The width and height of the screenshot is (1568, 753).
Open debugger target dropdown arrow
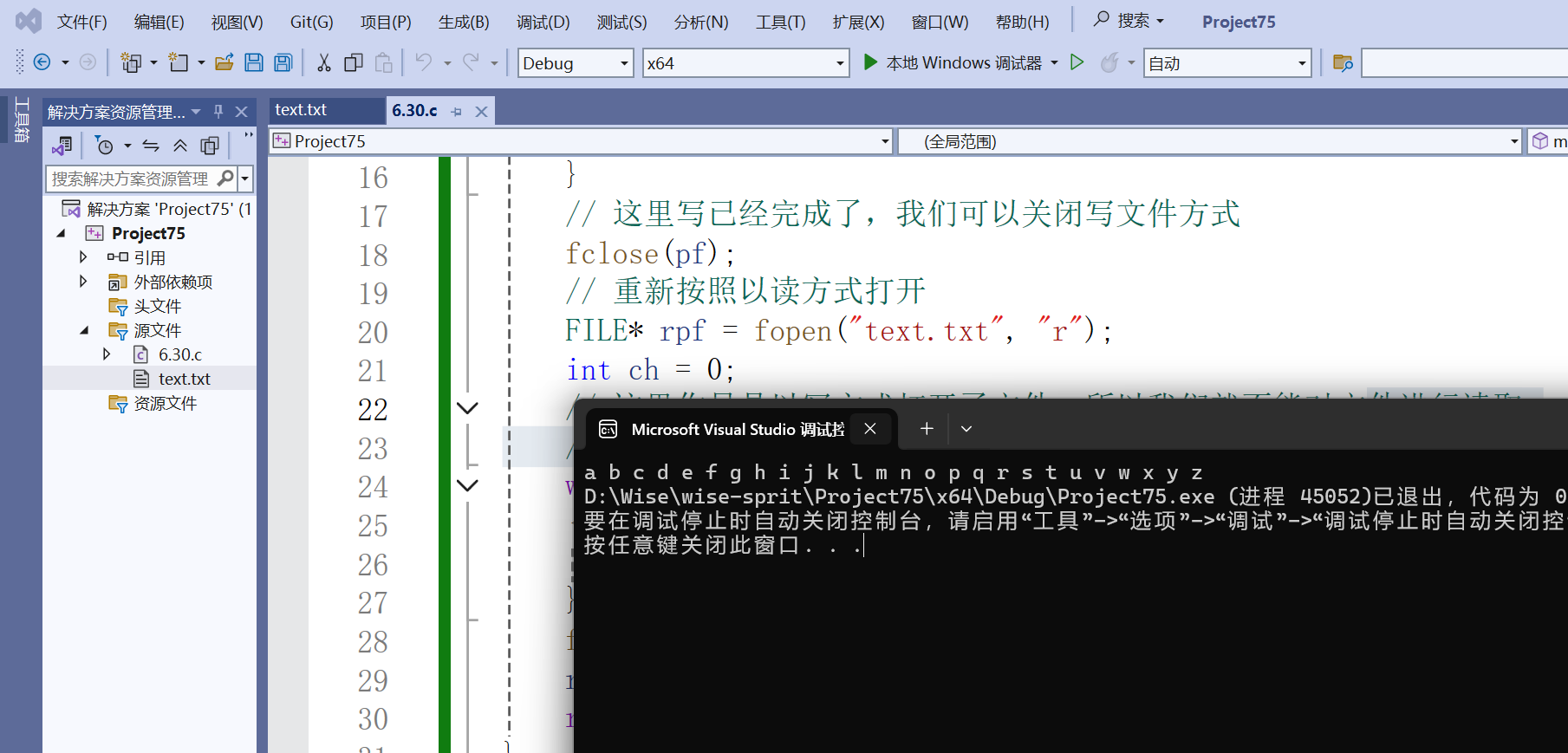(x=1054, y=62)
